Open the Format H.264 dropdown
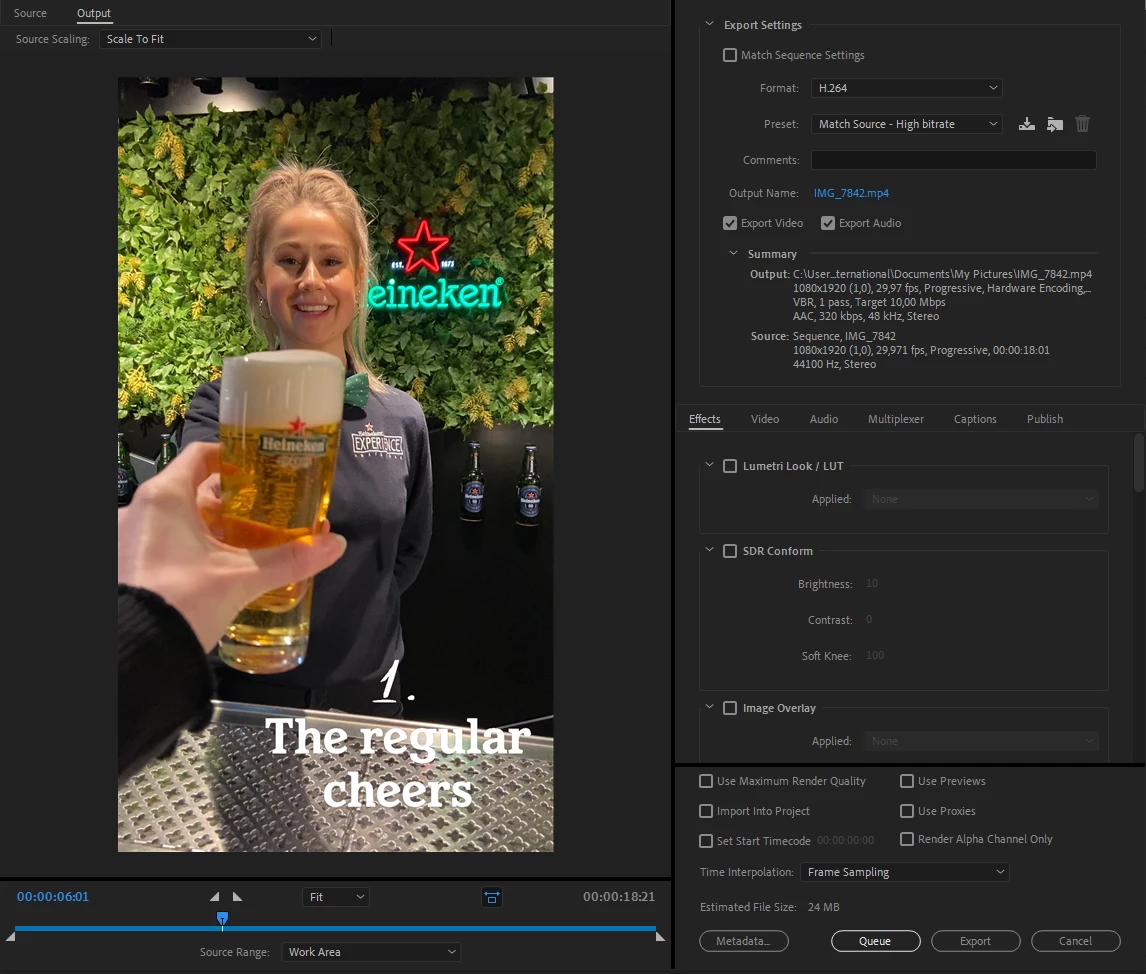 click(x=906, y=88)
